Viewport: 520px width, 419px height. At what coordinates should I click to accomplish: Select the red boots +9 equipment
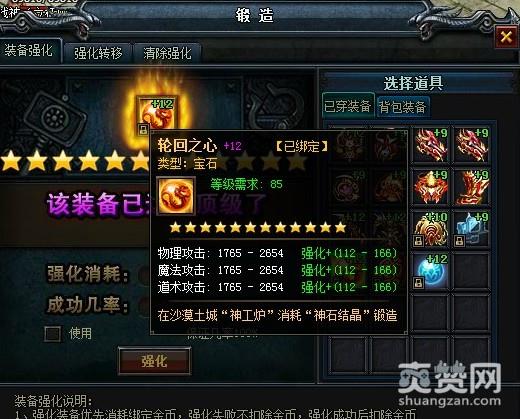471,187
